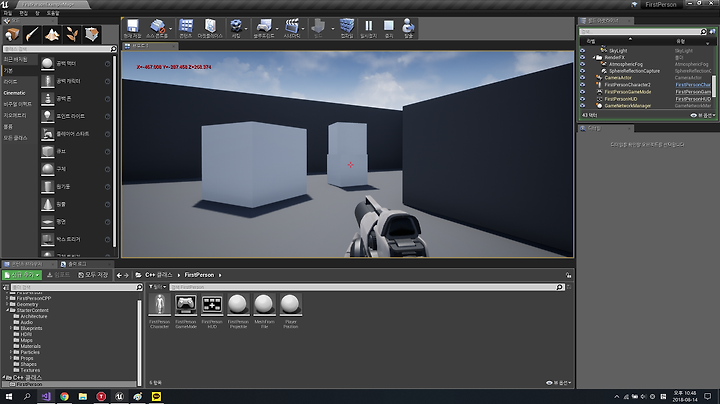720x404 pixels.
Task: Open Visual Studio from the taskbar
Action: [x=46, y=396]
